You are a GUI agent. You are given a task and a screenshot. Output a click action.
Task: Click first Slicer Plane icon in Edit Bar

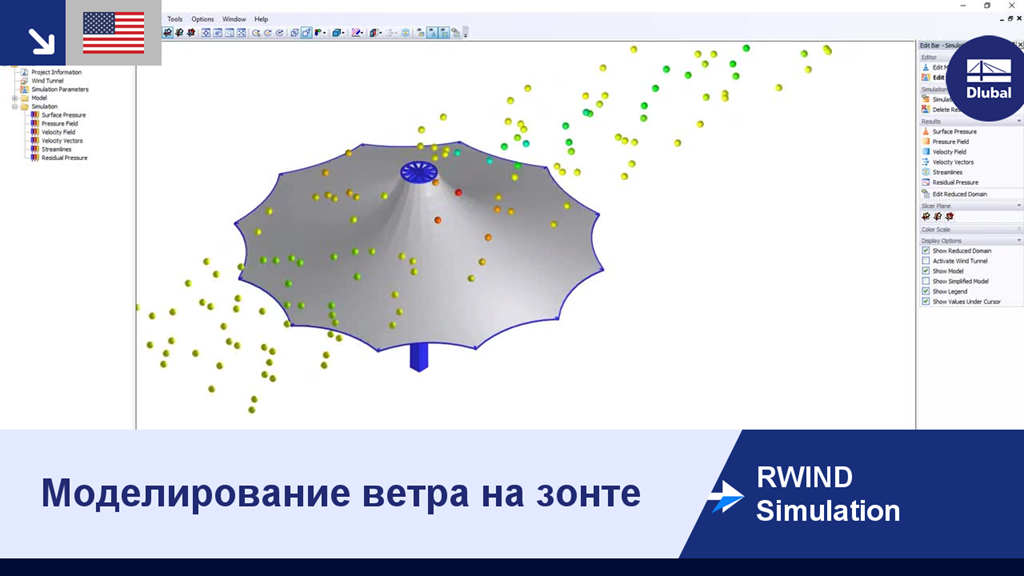coord(926,216)
